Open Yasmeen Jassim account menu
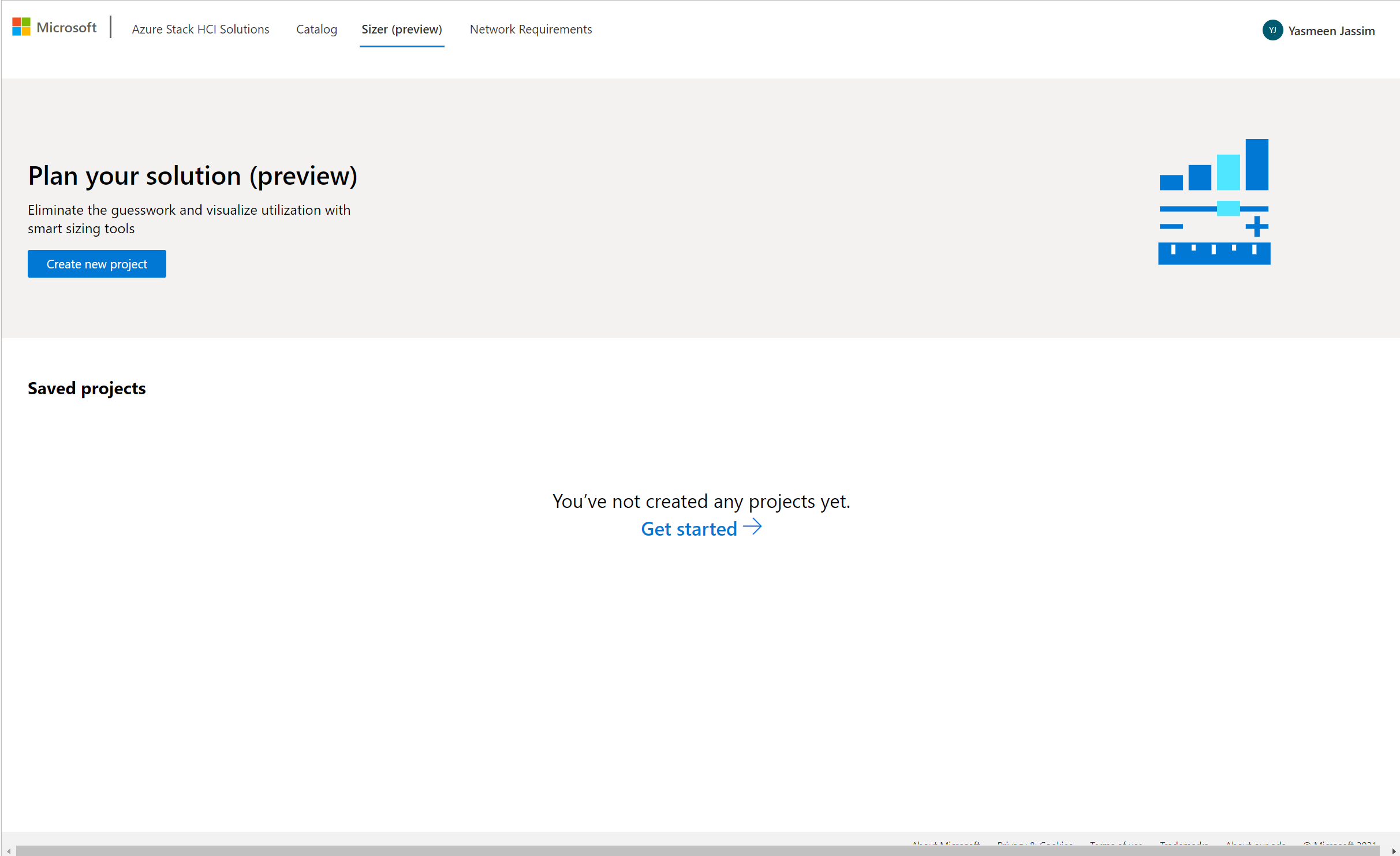Image resolution: width=1400 pixels, height=856 pixels. tap(1331, 31)
